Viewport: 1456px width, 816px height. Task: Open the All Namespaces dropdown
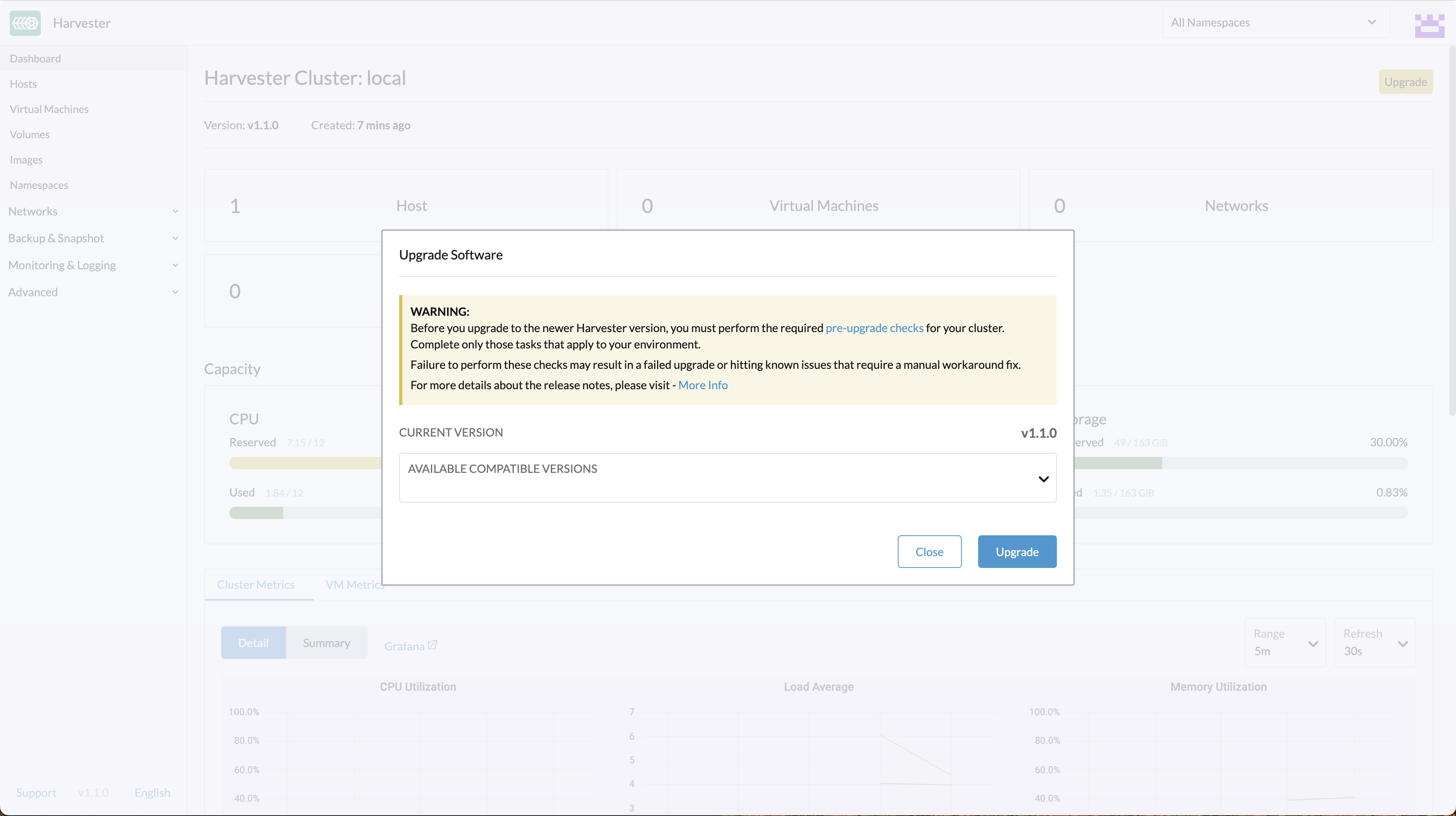[1274, 22]
